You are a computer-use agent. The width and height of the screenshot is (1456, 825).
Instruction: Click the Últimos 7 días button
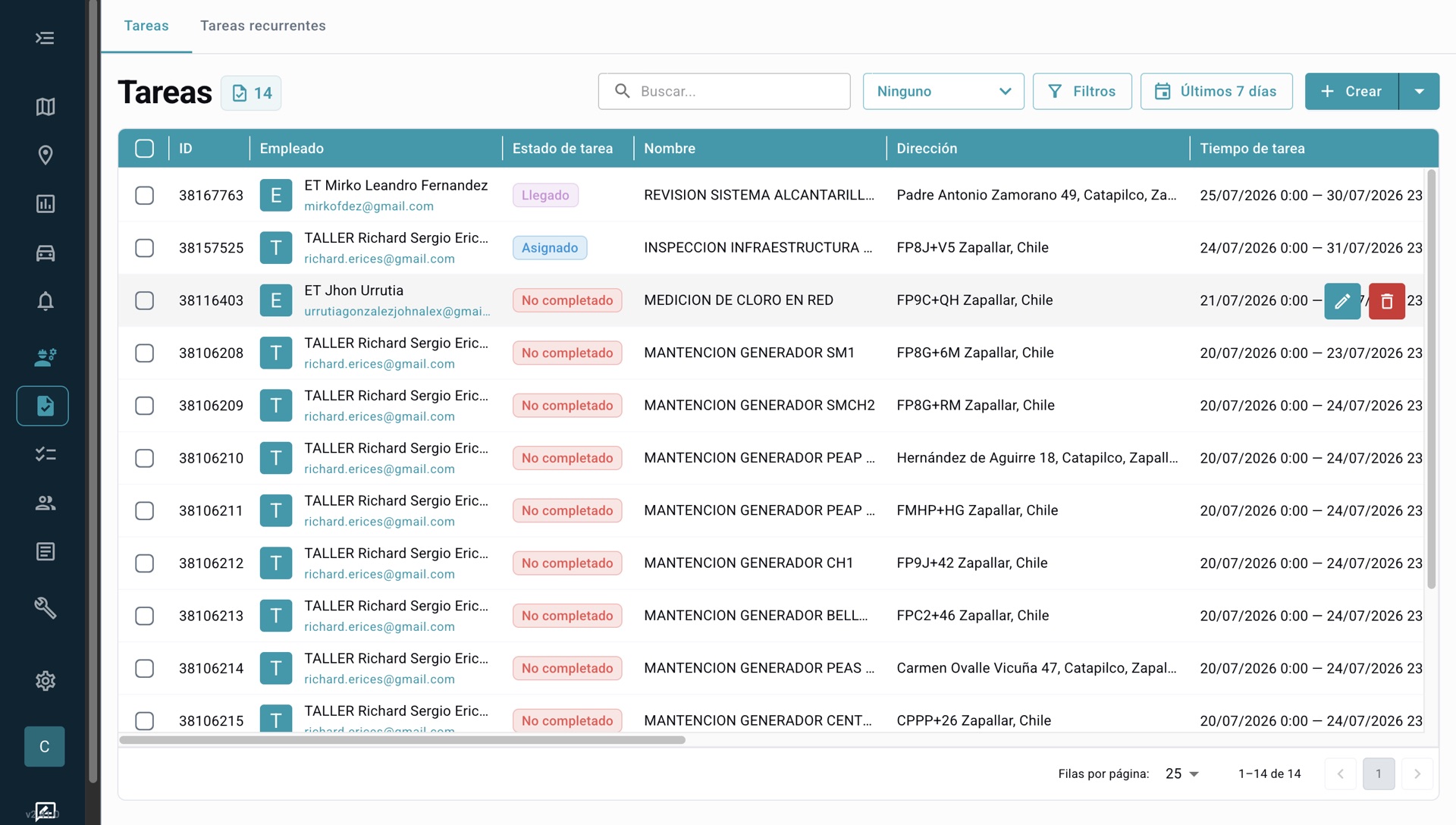point(1216,91)
